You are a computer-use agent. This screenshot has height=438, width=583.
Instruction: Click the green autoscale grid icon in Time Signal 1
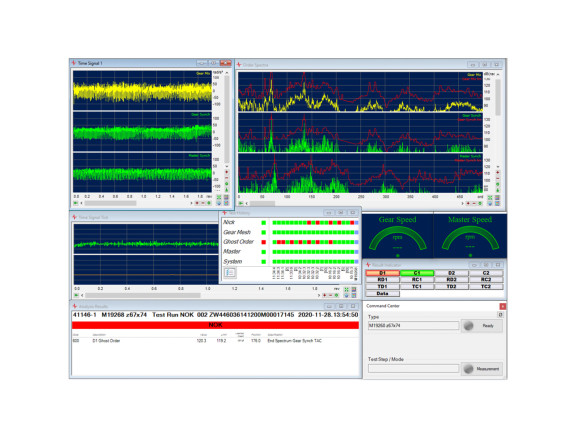tap(219, 197)
